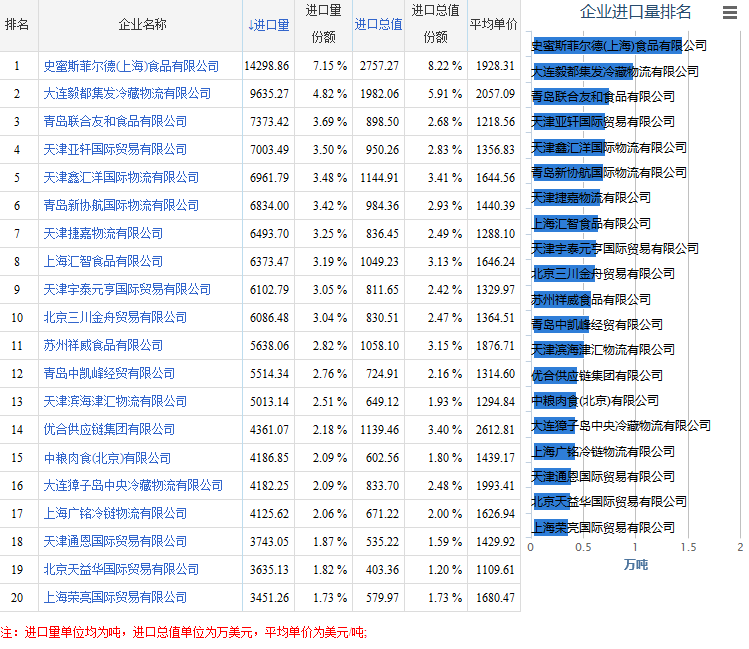Select chart bar for 苏州祥威食品有限公司

[562, 299]
